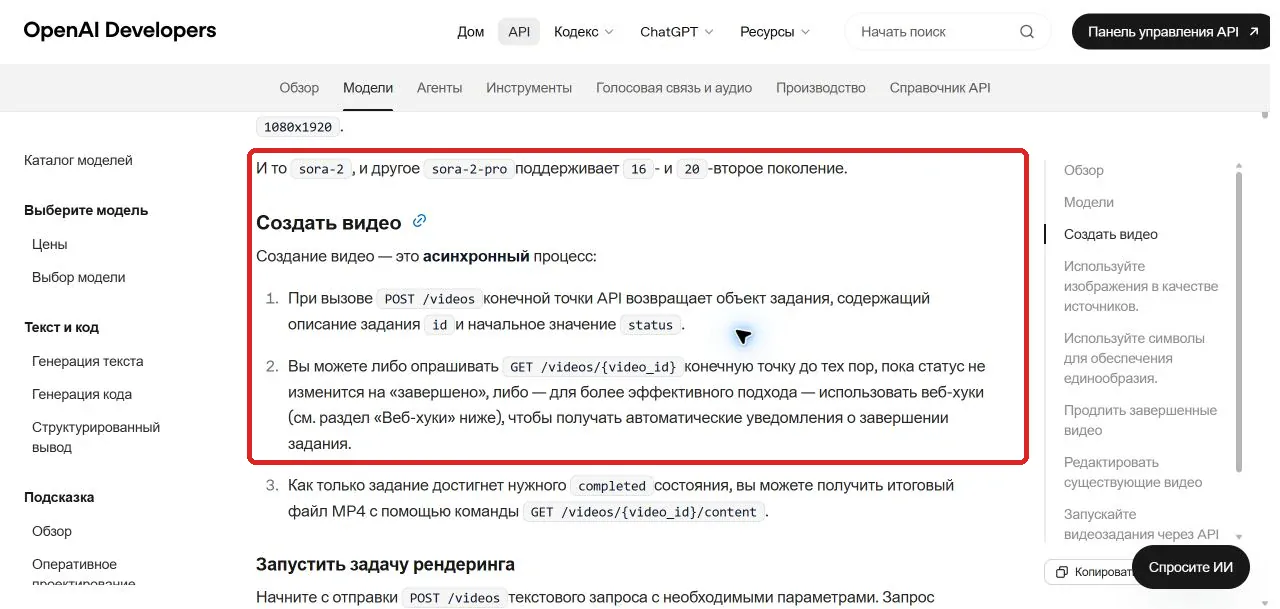Switch to the Агенты tab
The height and width of the screenshot is (609, 1280).
coord(440,88)
